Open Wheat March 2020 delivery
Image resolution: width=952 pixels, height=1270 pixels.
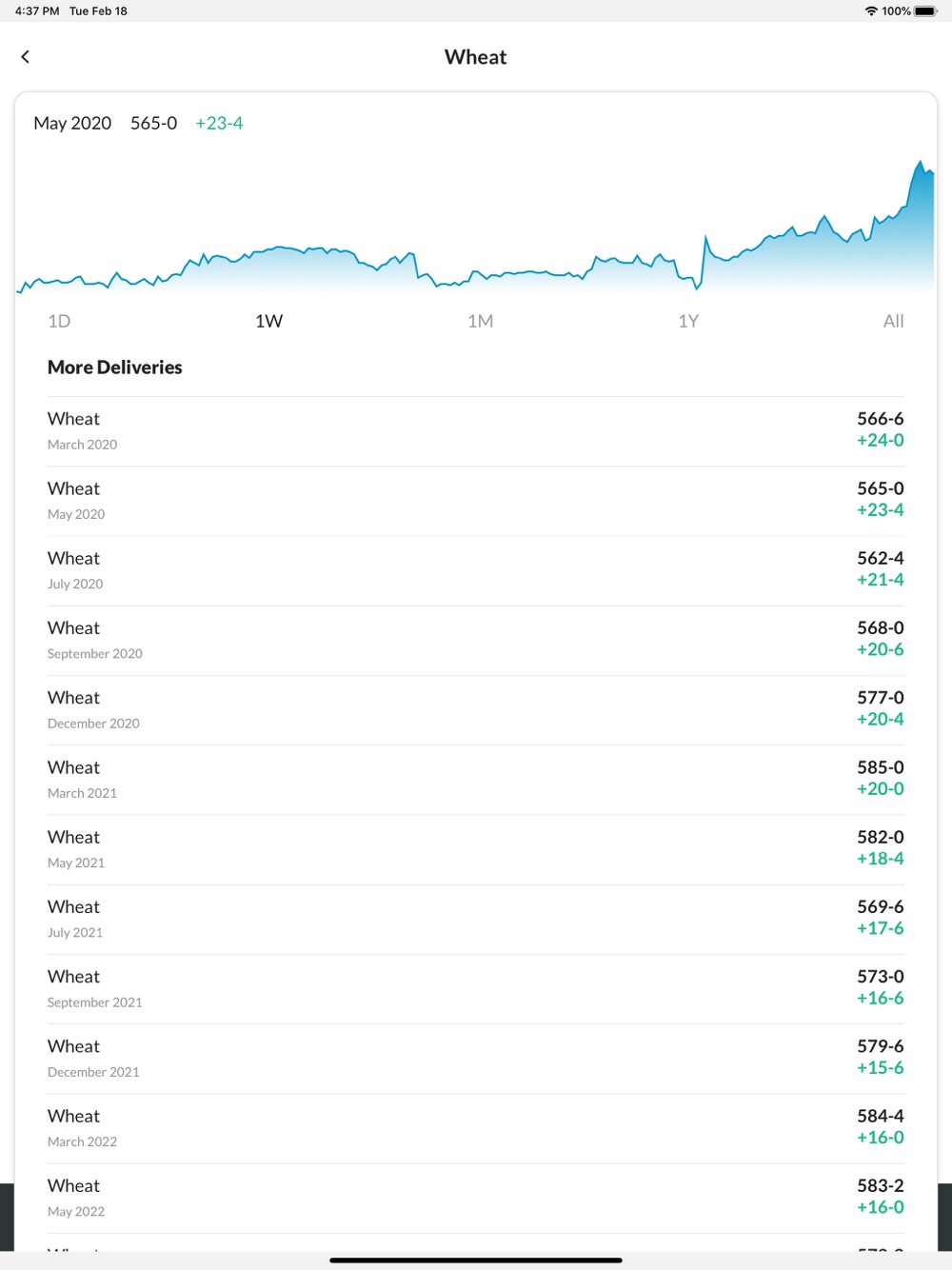click(x=476, y=431)
